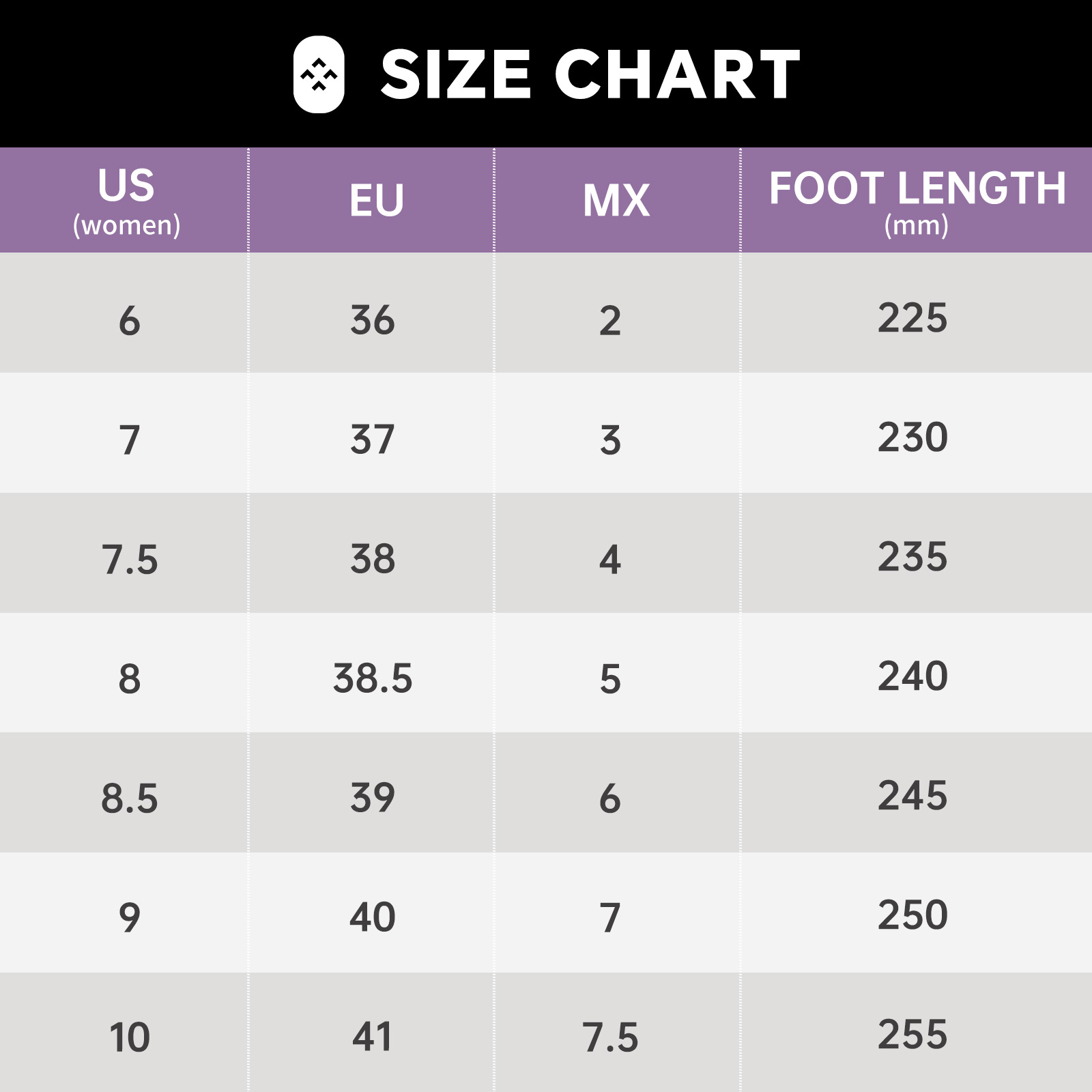Click the EU size 36 cell

tap(371, 313)
